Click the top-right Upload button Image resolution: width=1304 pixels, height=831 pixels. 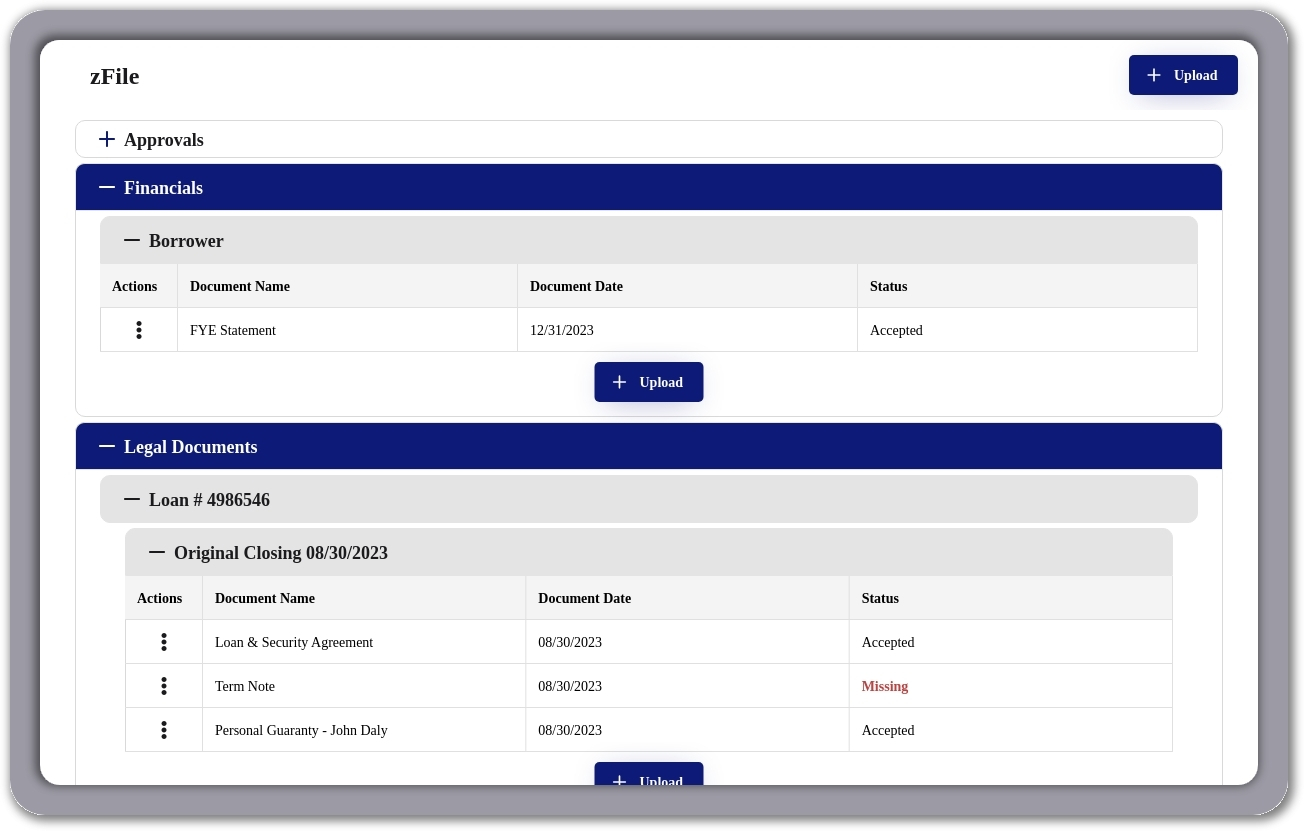[x=1183, y=75]
